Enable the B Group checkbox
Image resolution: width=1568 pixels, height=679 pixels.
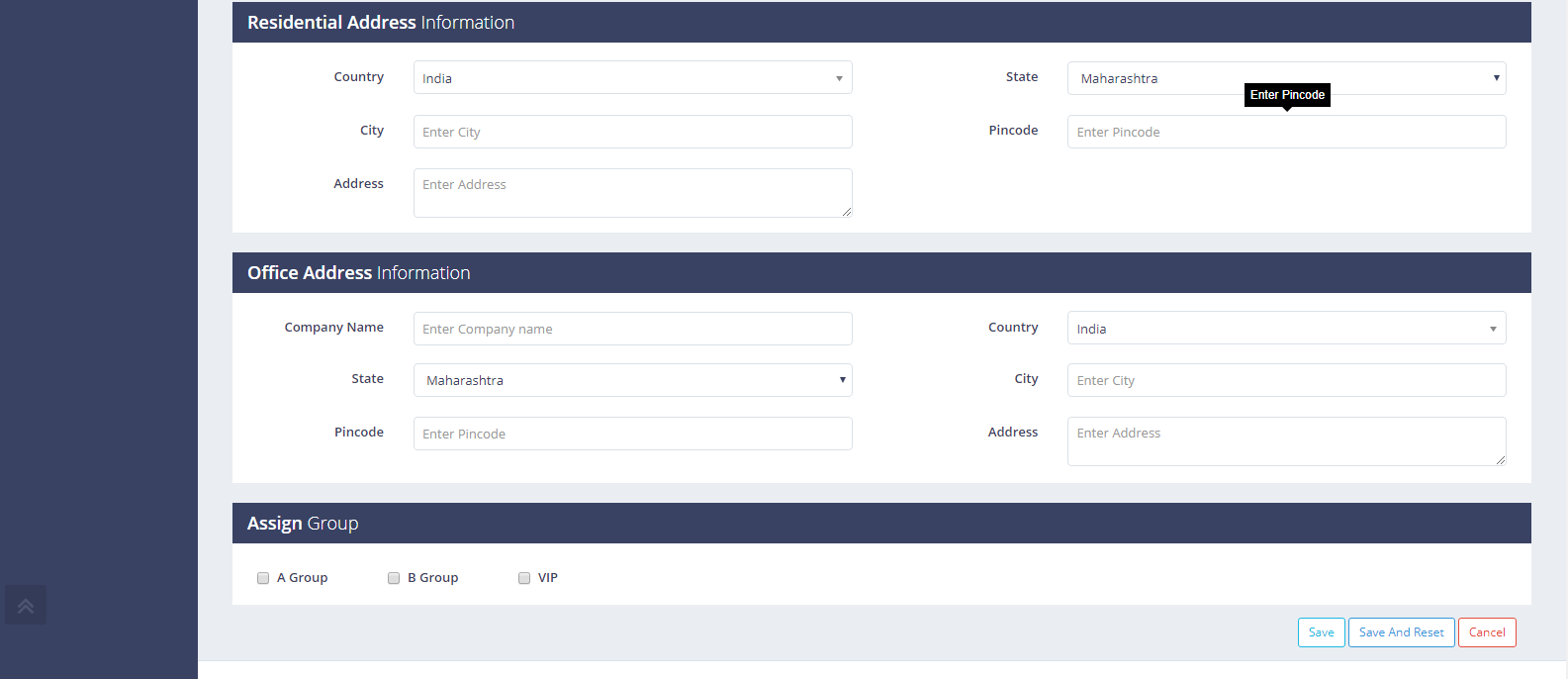click(394, 578)
